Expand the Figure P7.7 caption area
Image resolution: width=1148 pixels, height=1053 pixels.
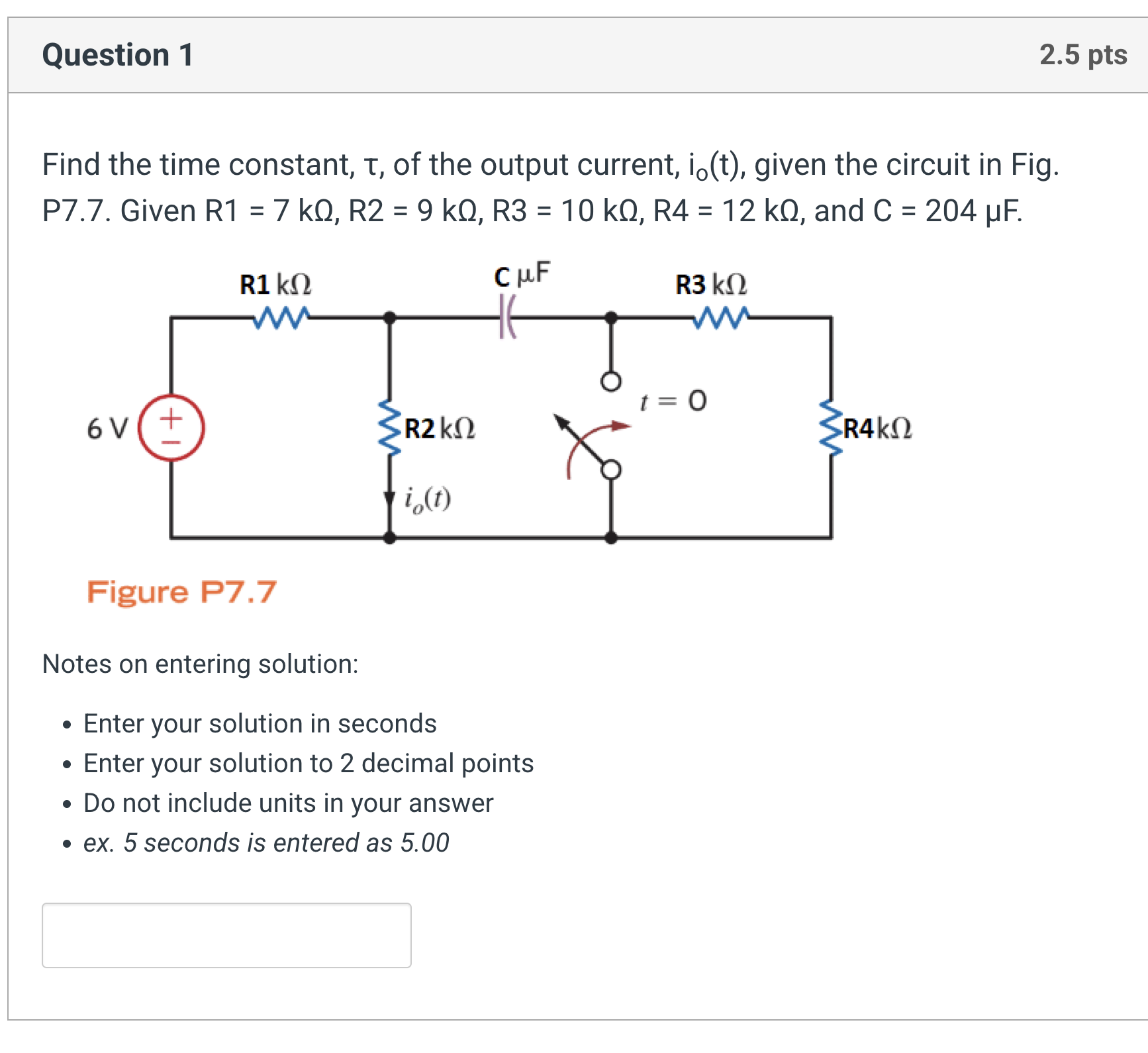(182, 591)
